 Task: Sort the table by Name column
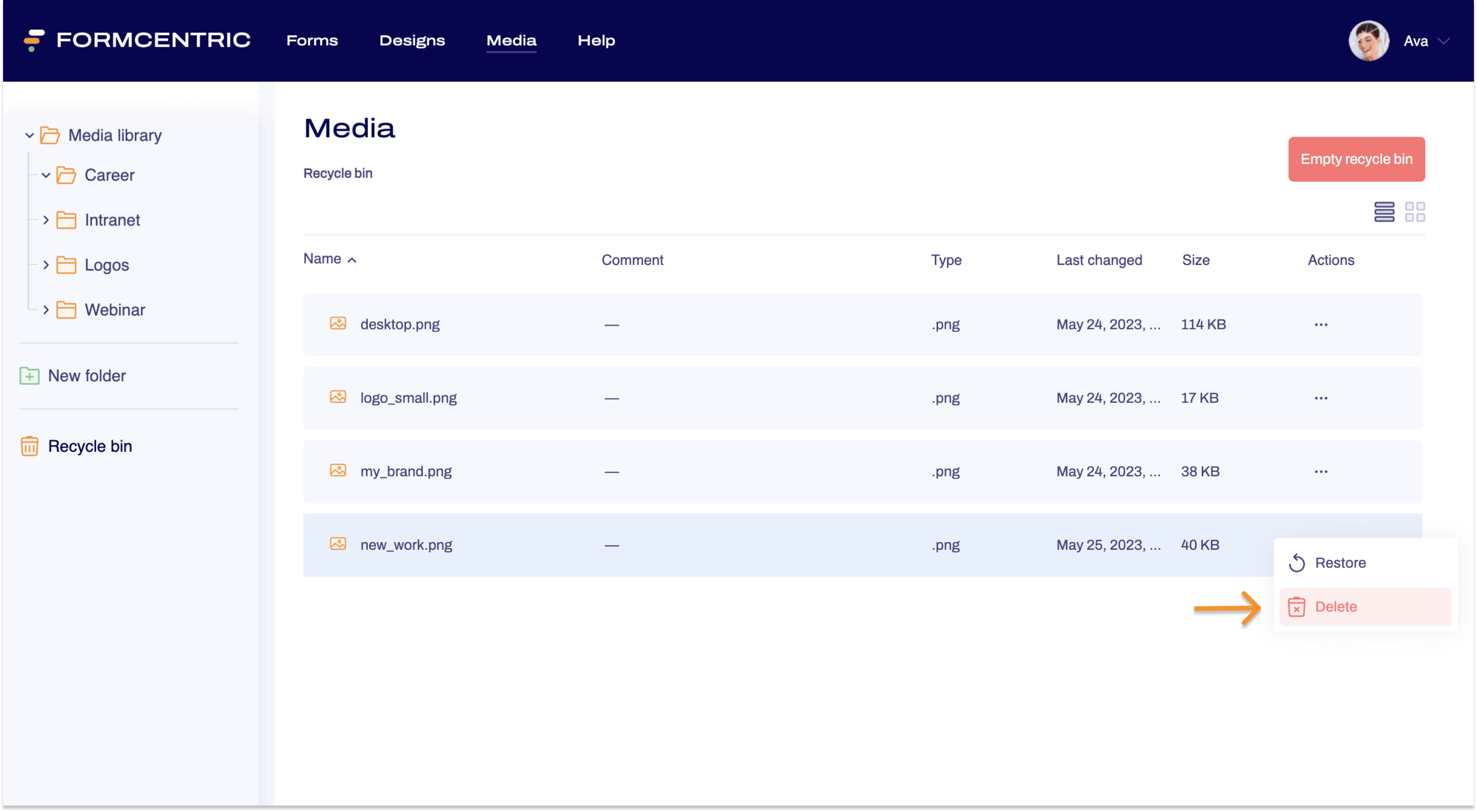[x=330, y=259]
